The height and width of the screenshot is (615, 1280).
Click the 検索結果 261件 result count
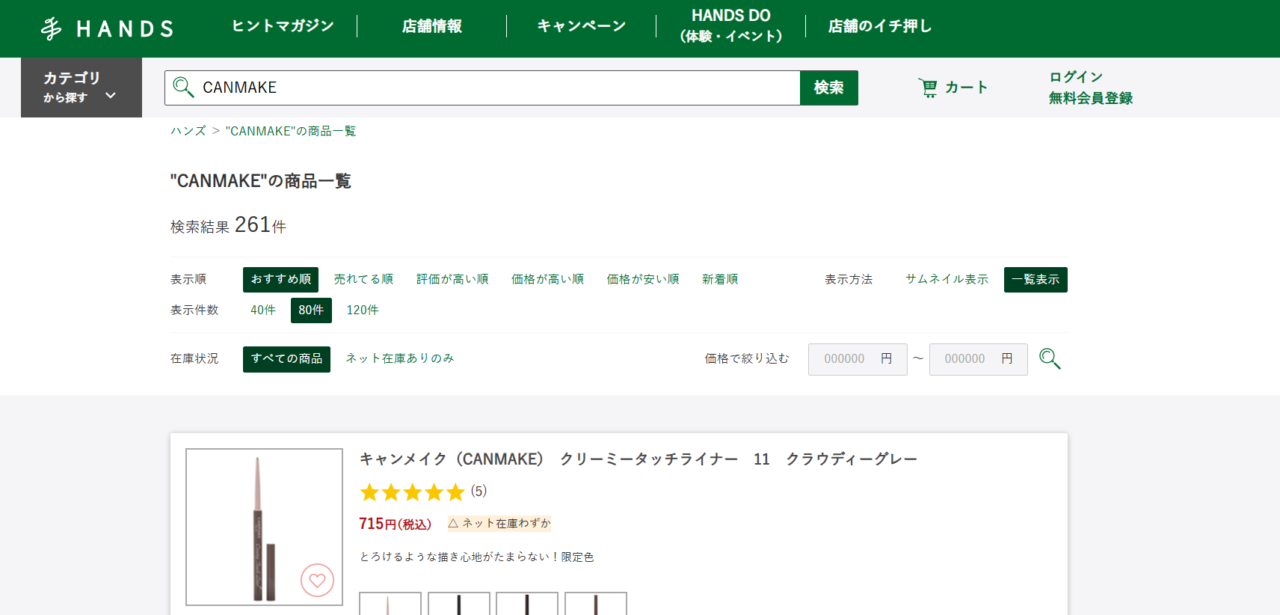tap(228, 225)
